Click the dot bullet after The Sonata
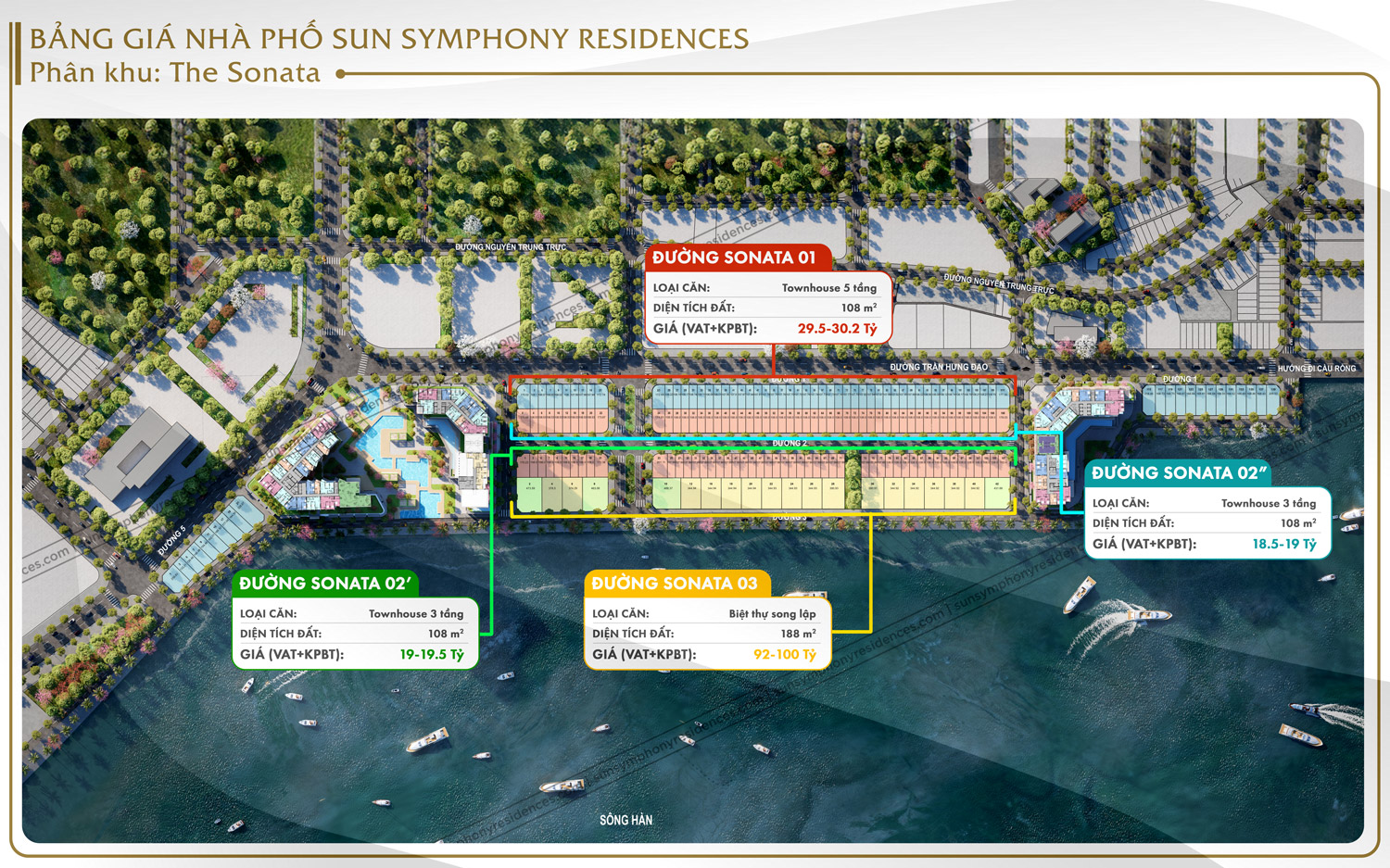The height and width of the screenshot is (868, 1390). click(341, 74)
